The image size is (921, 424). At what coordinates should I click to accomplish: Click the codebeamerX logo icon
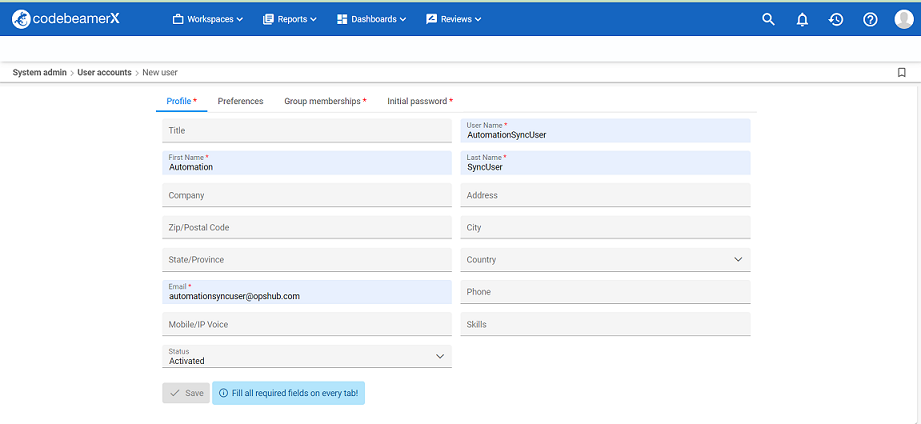pyautogui.click(x=21, y=19)
